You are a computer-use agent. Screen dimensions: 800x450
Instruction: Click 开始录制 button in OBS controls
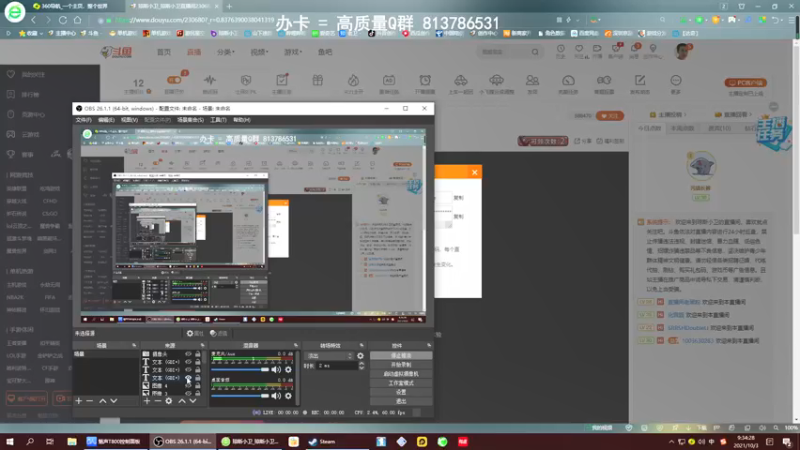401,365
